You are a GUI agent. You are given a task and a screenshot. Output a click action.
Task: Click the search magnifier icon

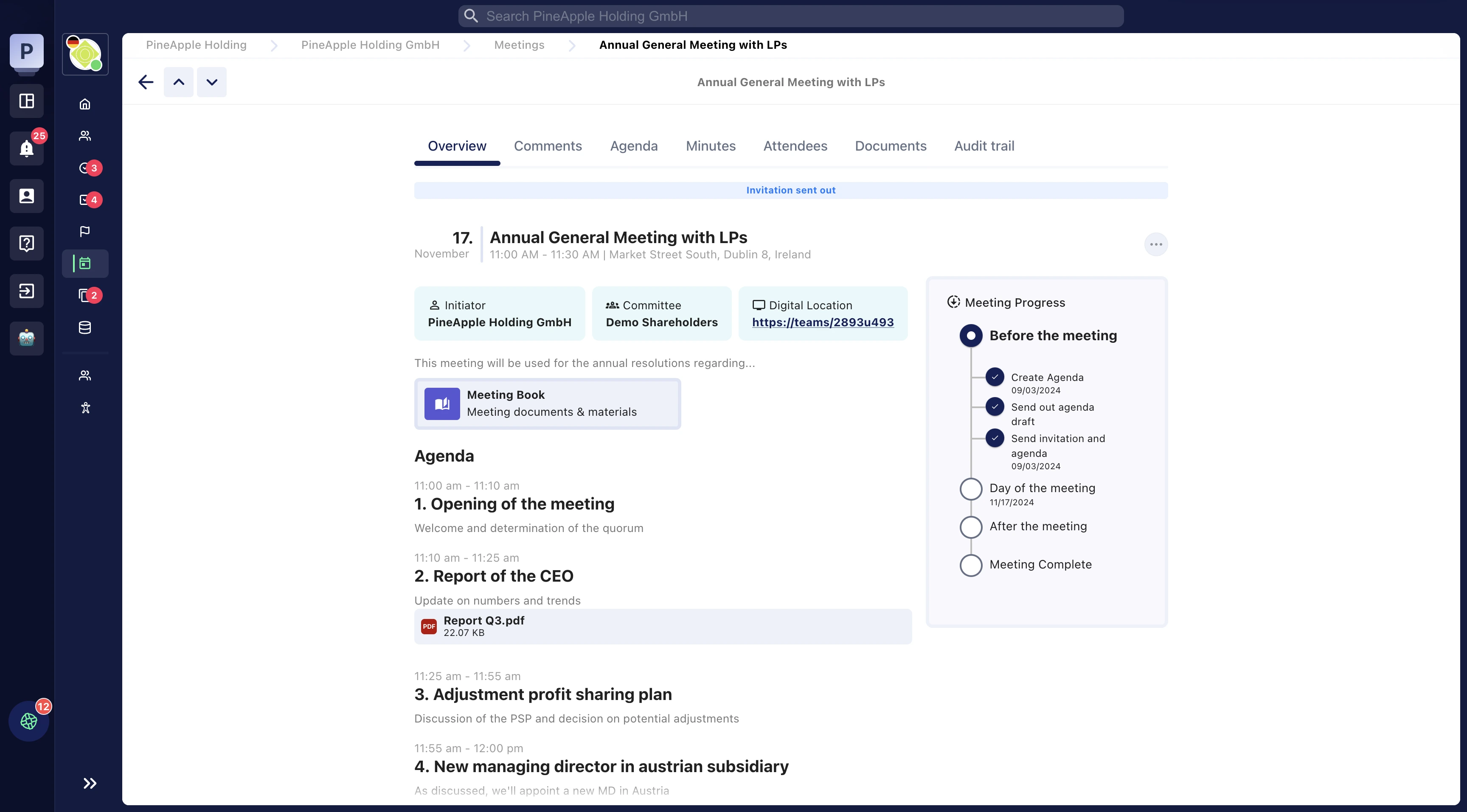coord(471,16)
